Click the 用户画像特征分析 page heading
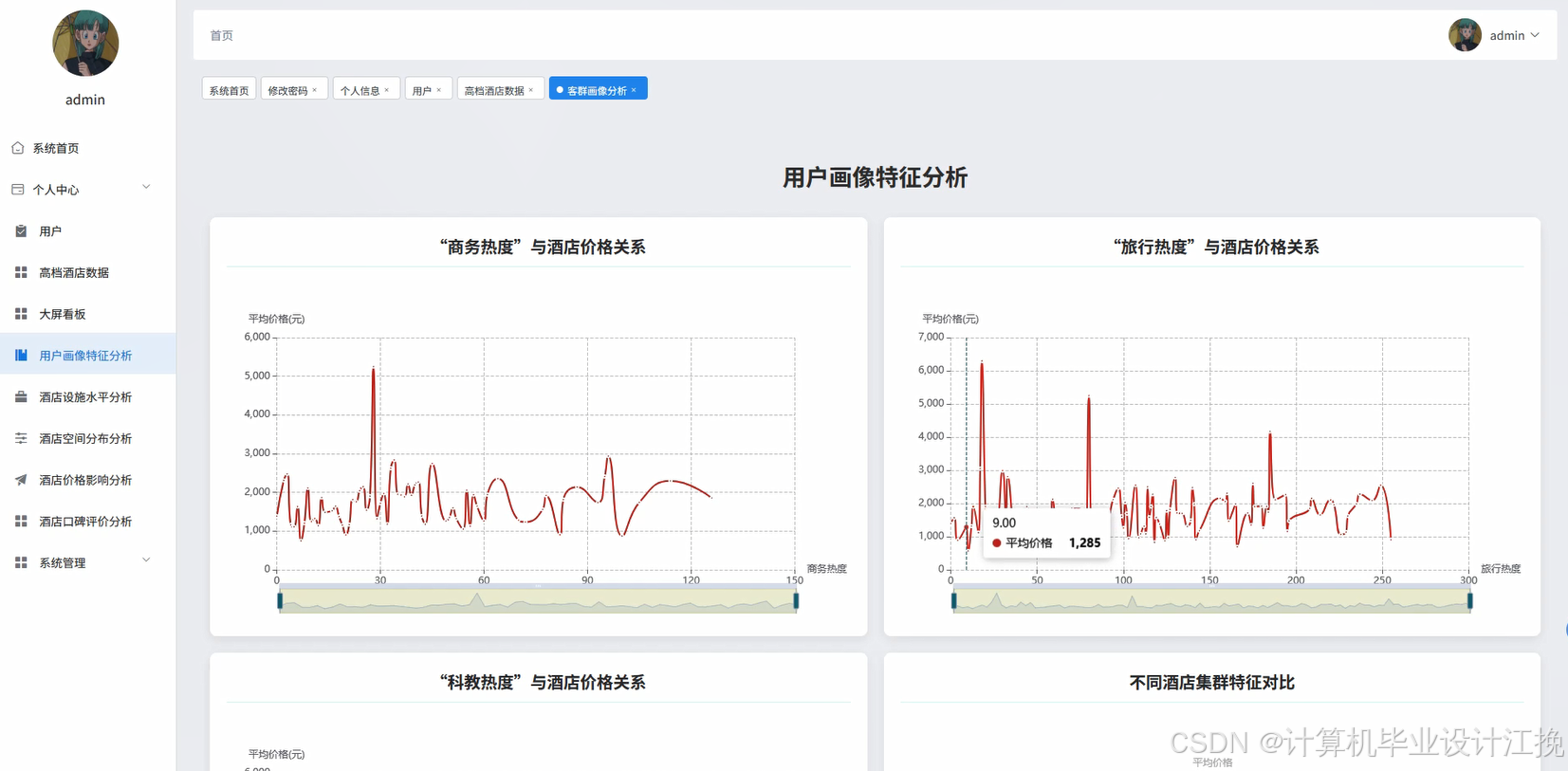The image size is (1568, 771). pos(875,177)
